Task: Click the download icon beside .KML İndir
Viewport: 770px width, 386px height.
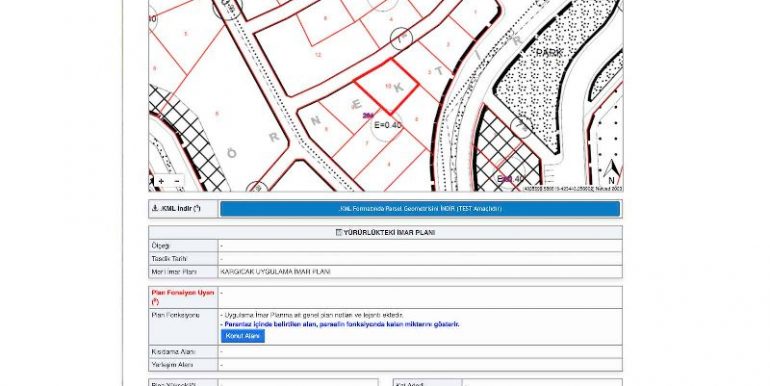Action: [155, 208]
